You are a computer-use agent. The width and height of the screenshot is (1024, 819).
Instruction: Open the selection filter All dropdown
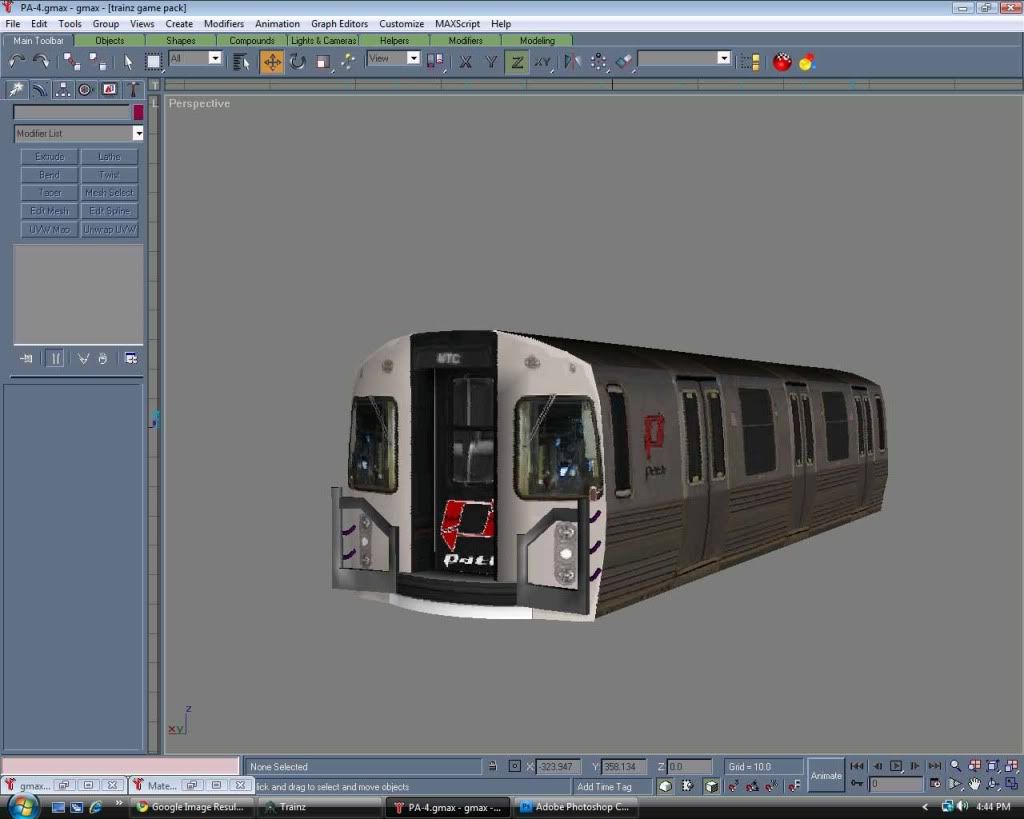(x=215, y=58)
